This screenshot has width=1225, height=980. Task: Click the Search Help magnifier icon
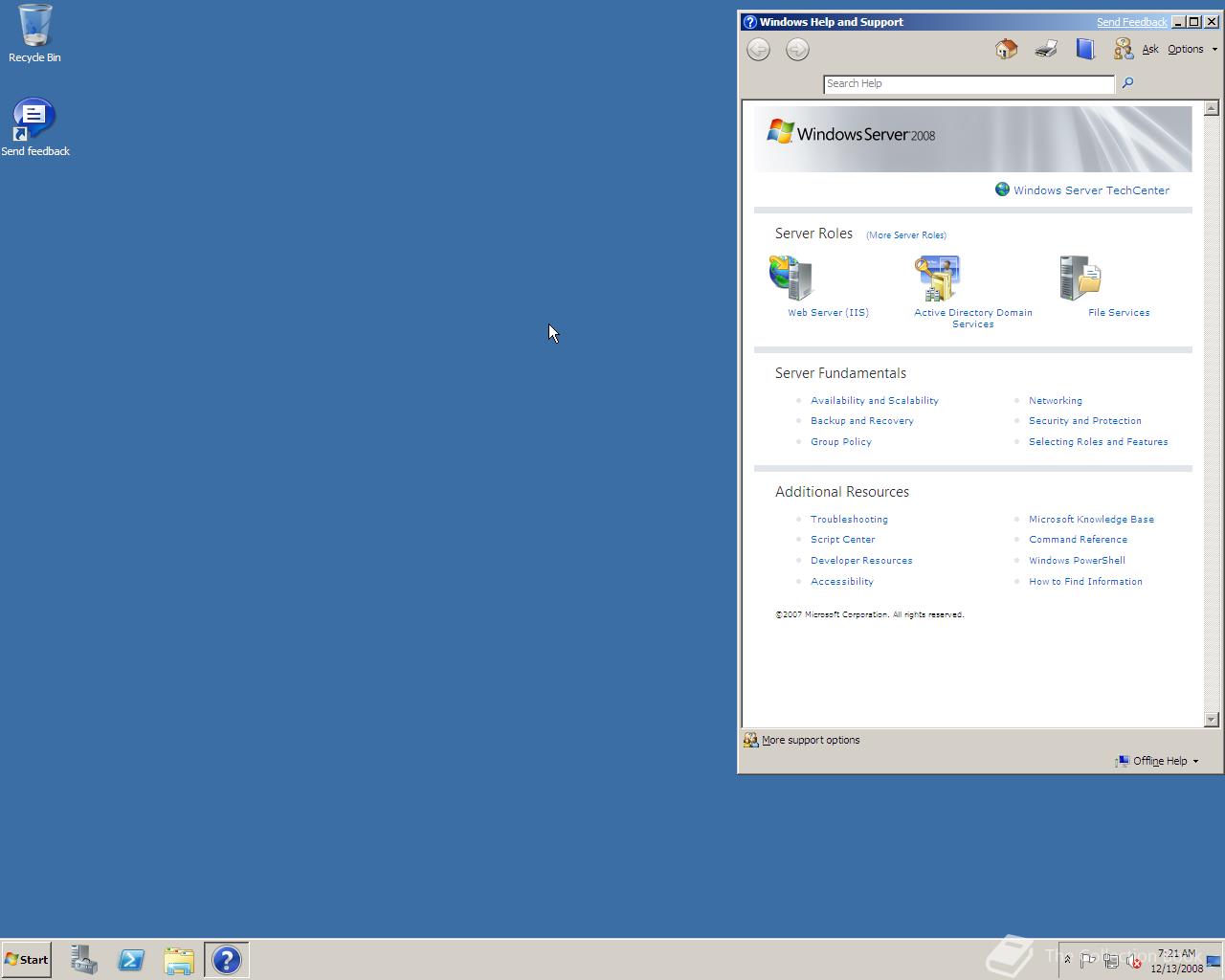point(1127,83)
